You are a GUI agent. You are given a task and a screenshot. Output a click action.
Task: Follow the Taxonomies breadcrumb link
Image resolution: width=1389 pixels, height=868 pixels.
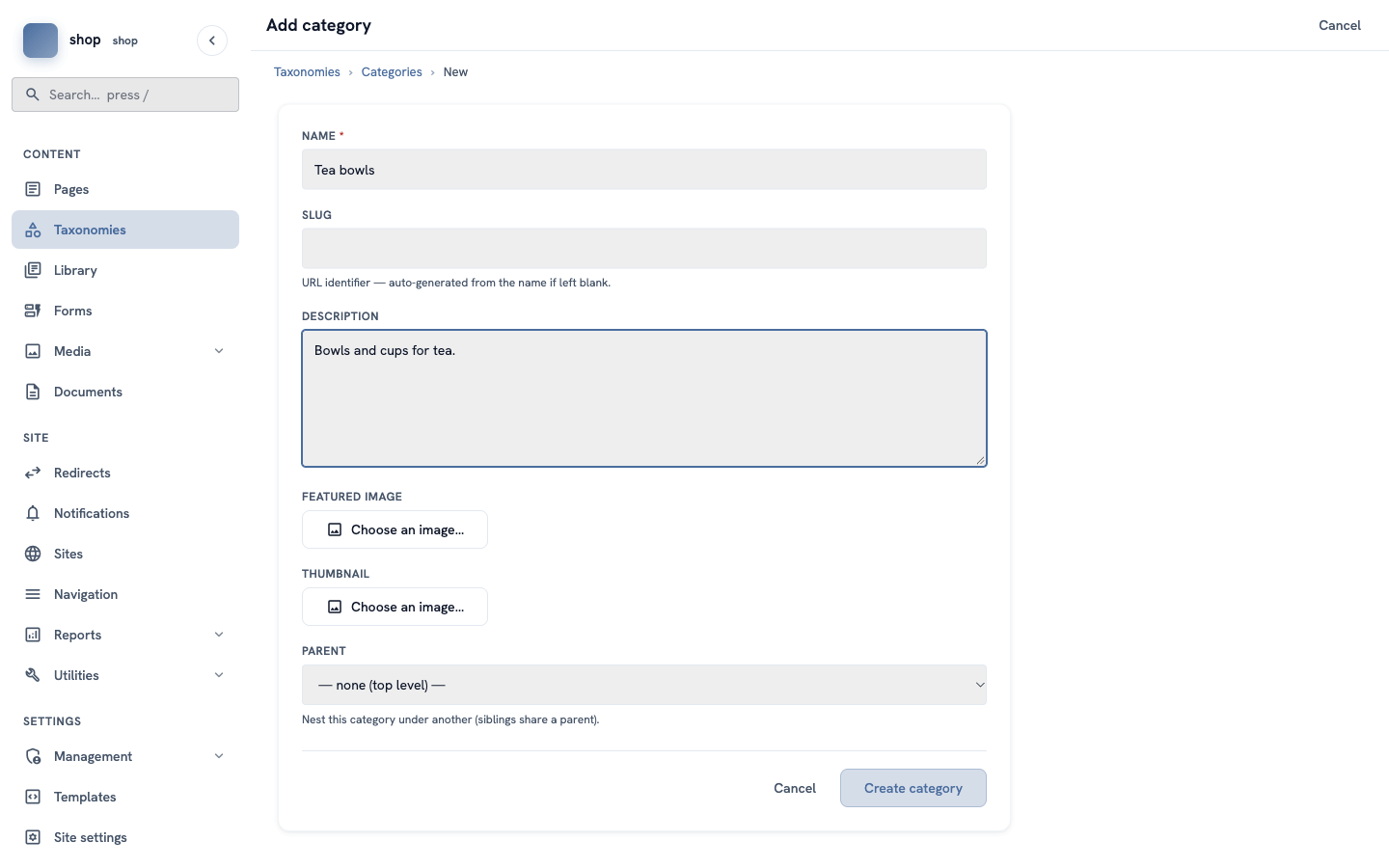pyautogui.click(x=307, y=72)
